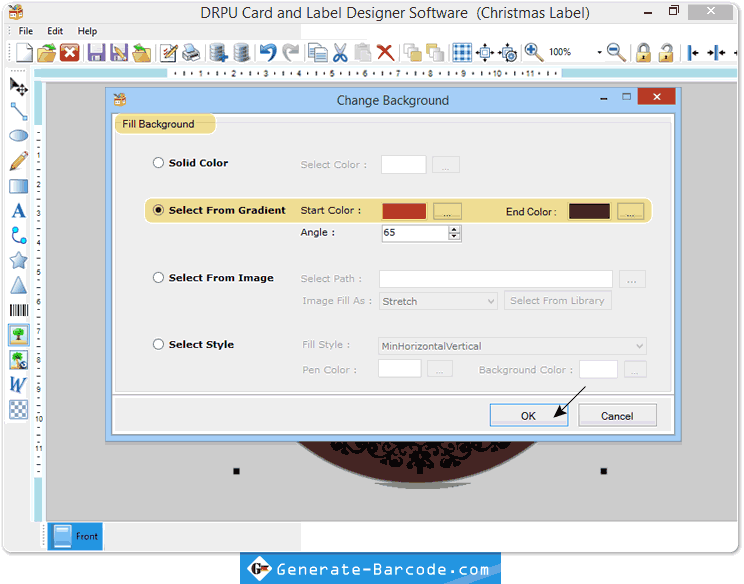
Task: Click the Zoom In magnifier icon
Action: coord(534,52)
